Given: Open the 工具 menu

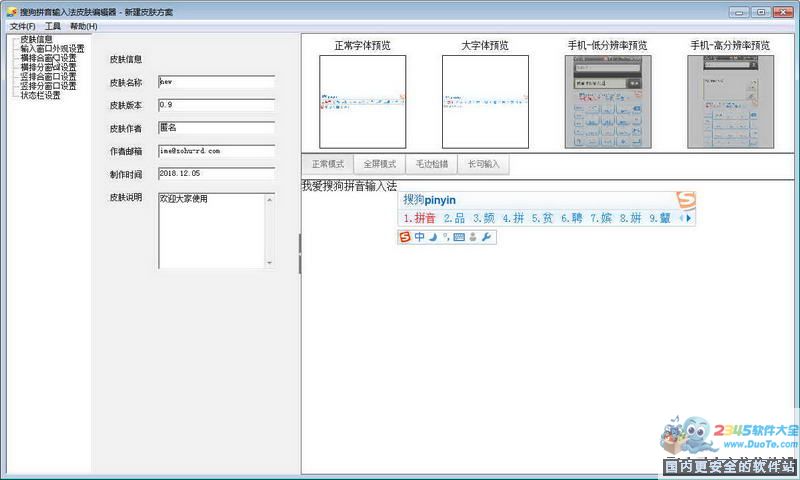Looking at the screenshot, I should pyautogui.click(x=53, y=26).
